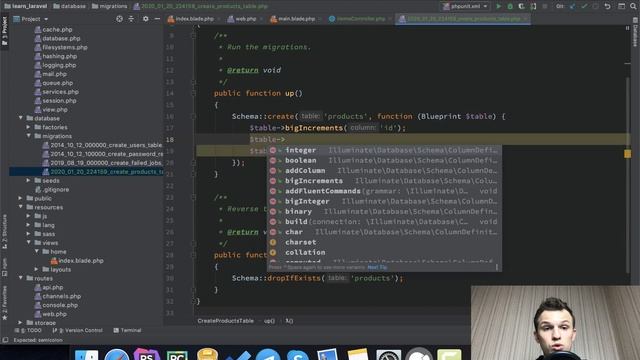Switch to HomeController.php tab
Viewport: 640px width, 360px height.
click(360, 19)
